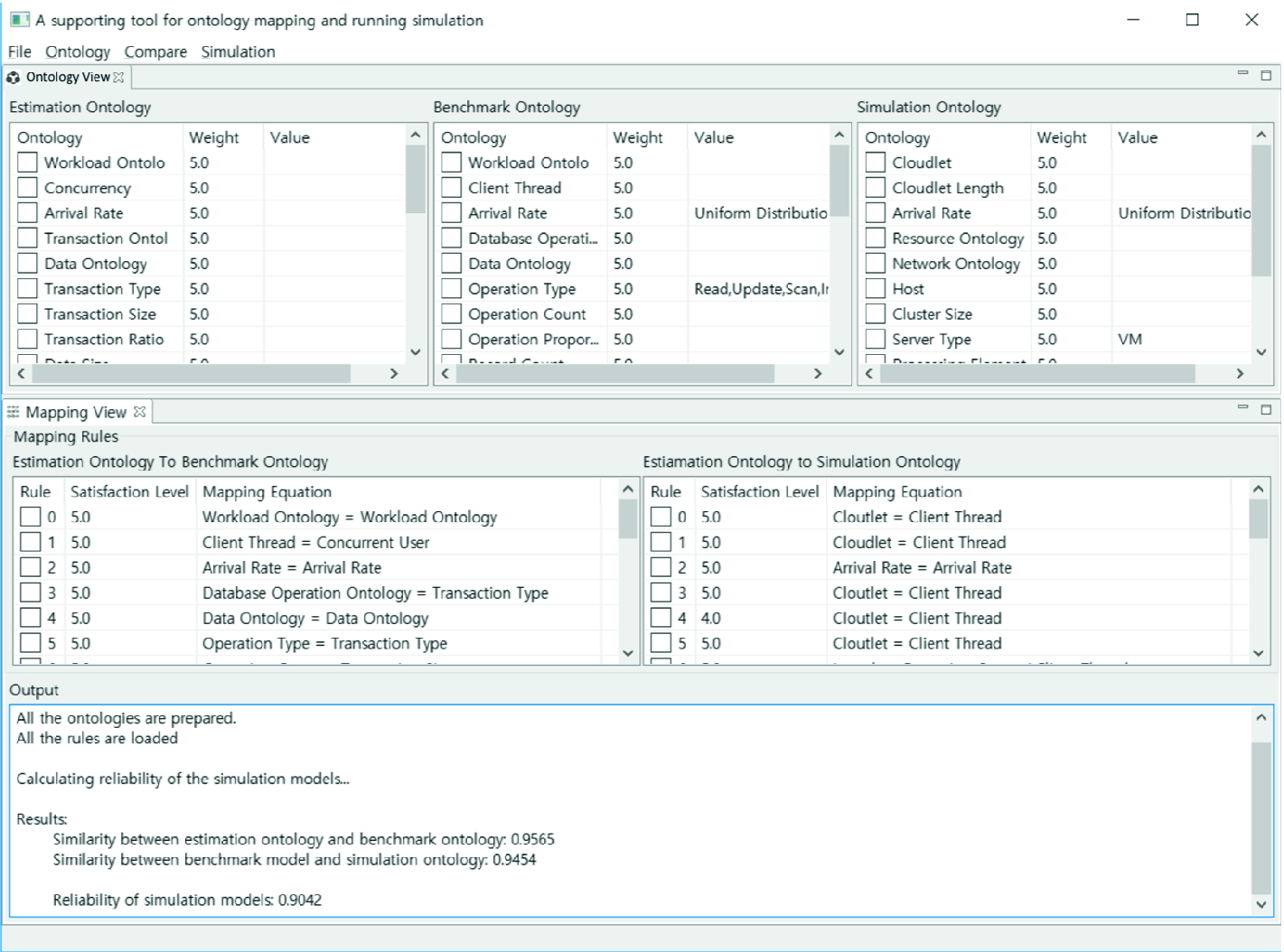
Task: Check rule 4 in Estimation to Simulation rules
Action: coord(661,618)
